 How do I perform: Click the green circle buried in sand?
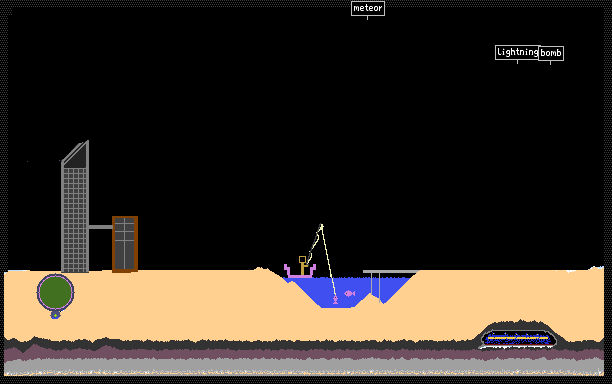click(x=55, y=292)
